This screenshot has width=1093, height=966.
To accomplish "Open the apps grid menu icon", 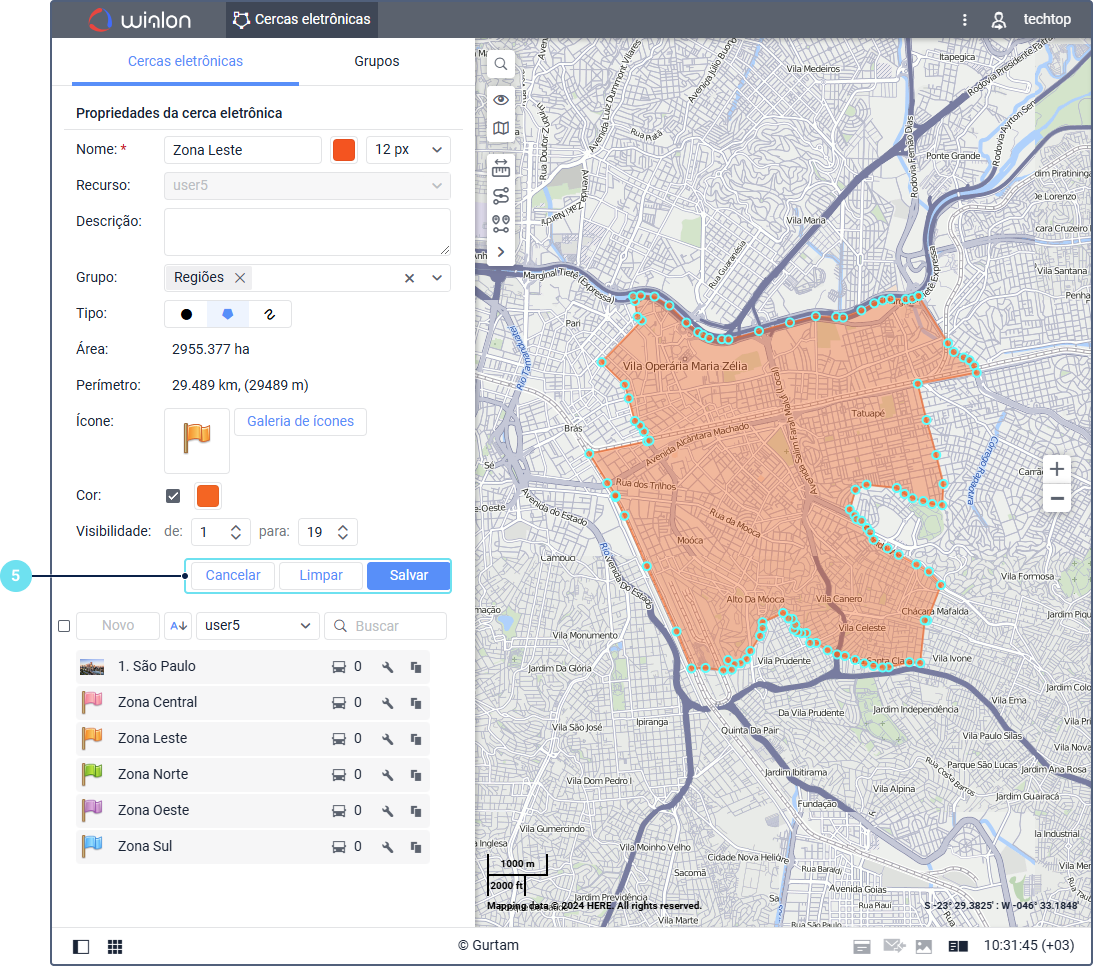I will pyautogui.click(x=115, y=946).
